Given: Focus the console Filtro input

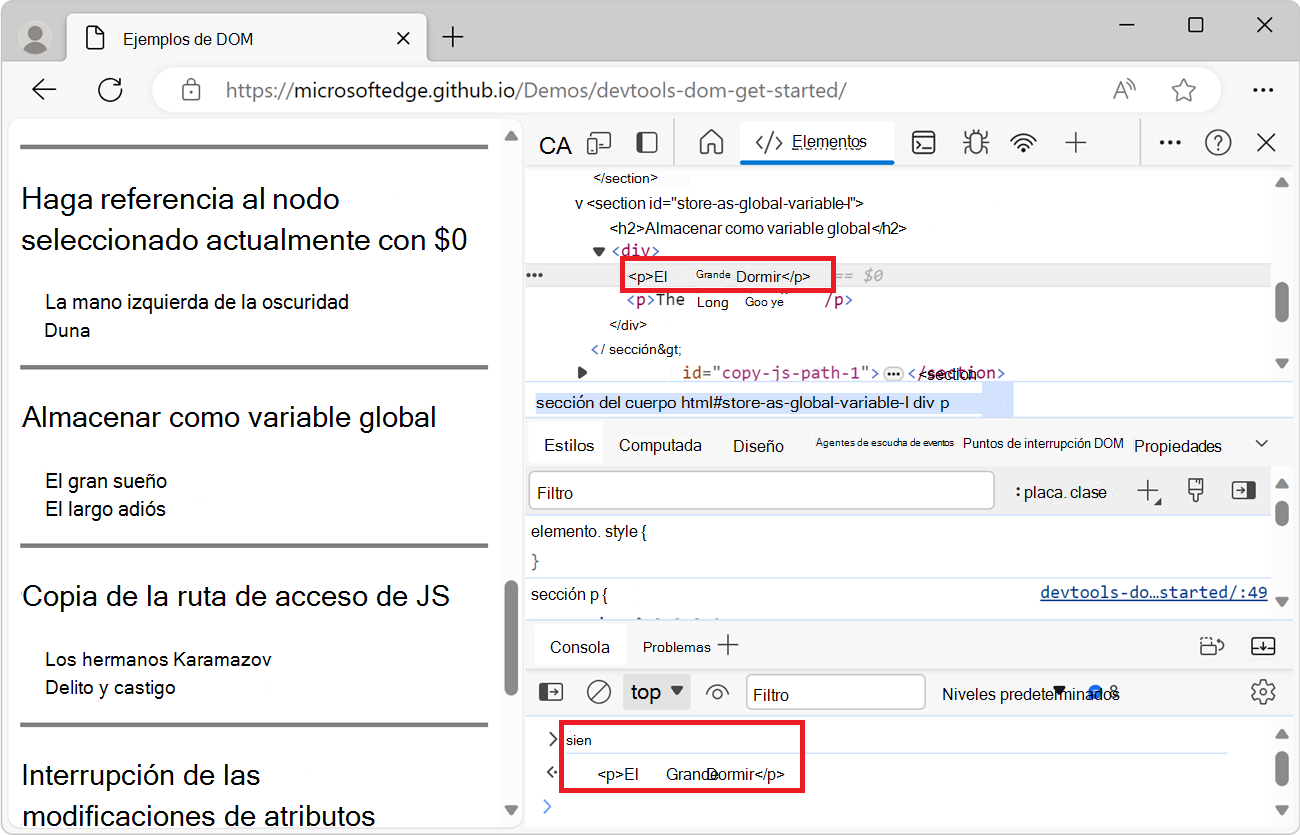Looking at the screenshot, I should [836, 693].
